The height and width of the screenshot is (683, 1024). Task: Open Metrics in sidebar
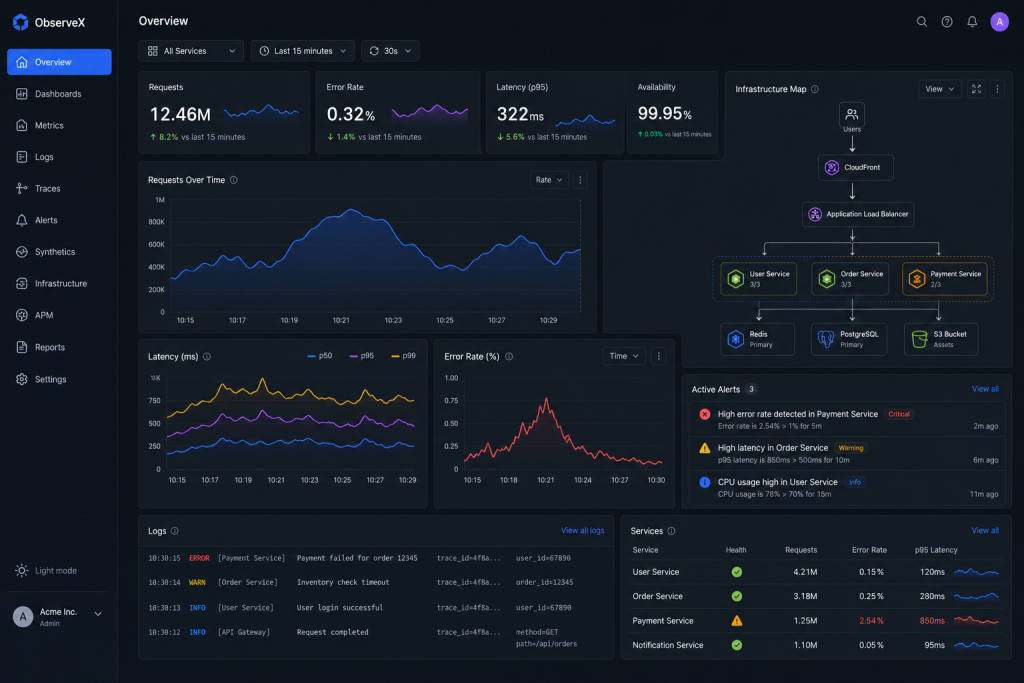[x=59, y=125]
